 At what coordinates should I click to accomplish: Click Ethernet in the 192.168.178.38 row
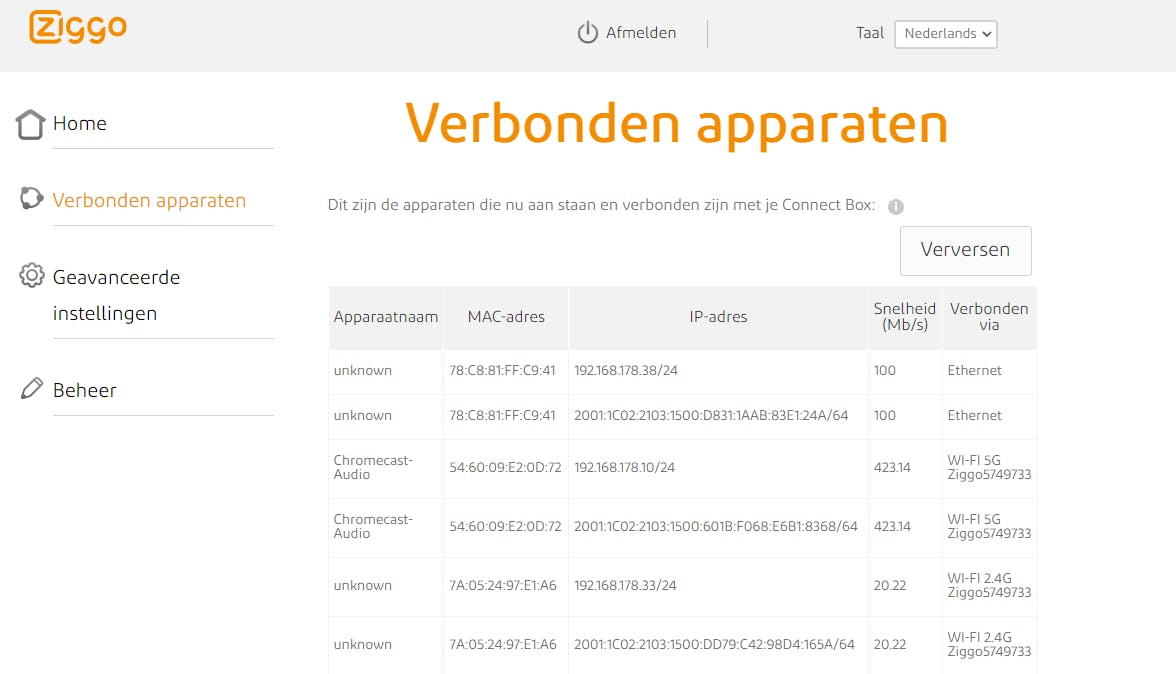pos(974,370)
